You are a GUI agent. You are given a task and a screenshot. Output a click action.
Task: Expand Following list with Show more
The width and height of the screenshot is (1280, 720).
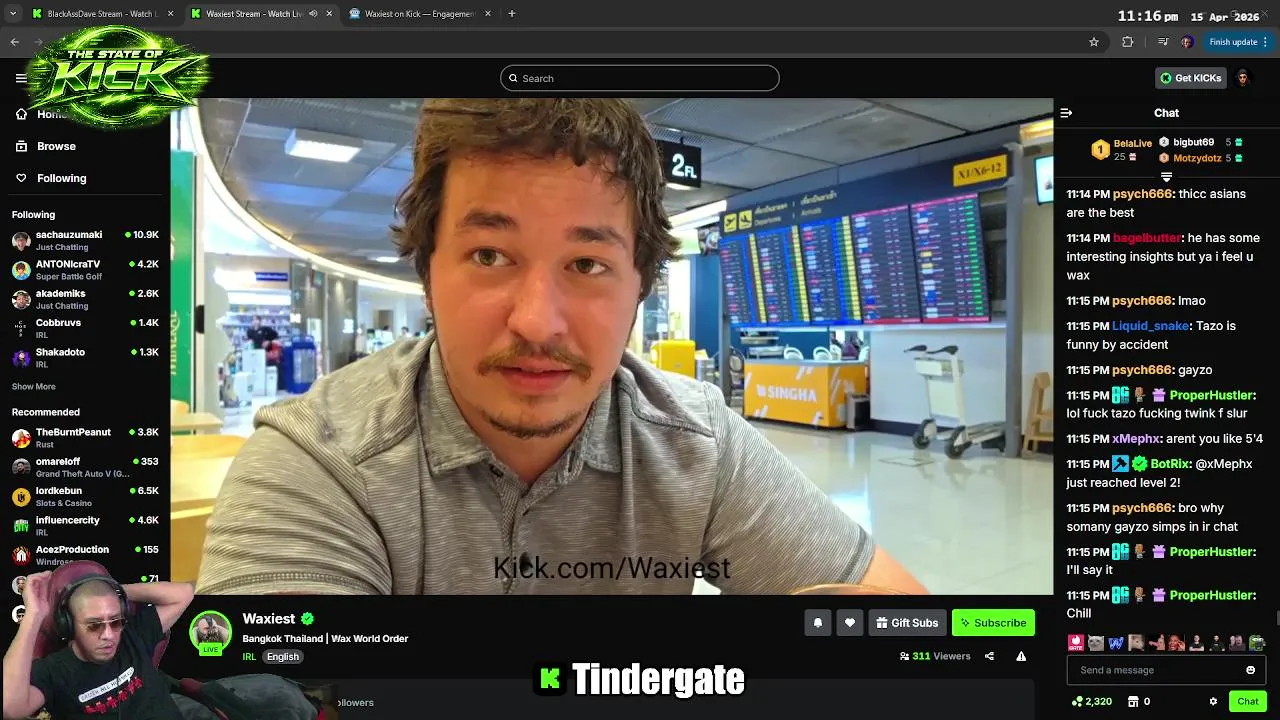tap(33, 387)
